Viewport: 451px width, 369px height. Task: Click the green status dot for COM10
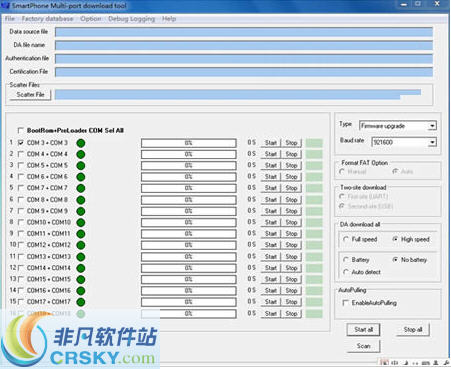click(x=81, y=223)
